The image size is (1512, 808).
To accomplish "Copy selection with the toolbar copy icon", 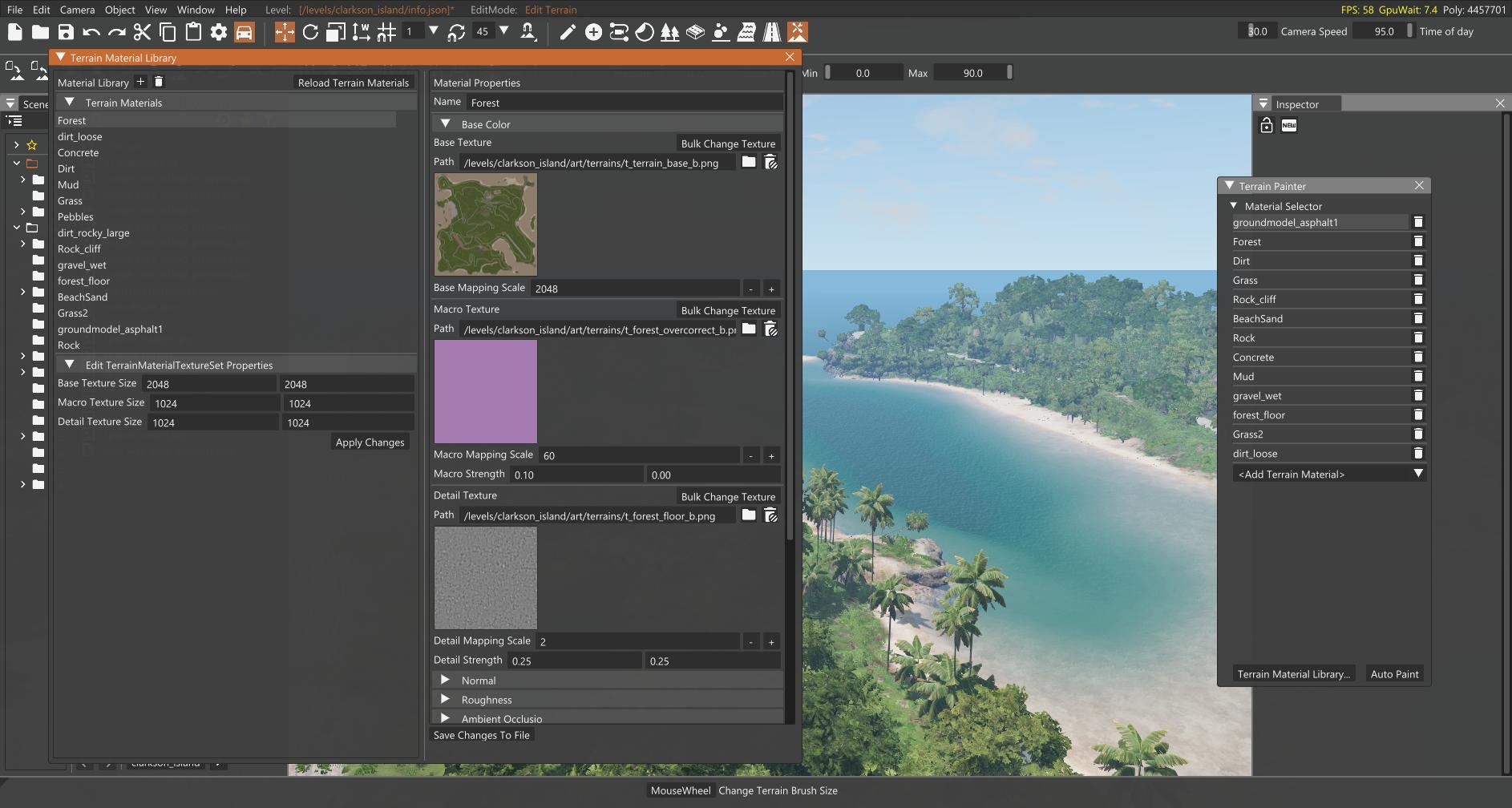I will [168, 32].
